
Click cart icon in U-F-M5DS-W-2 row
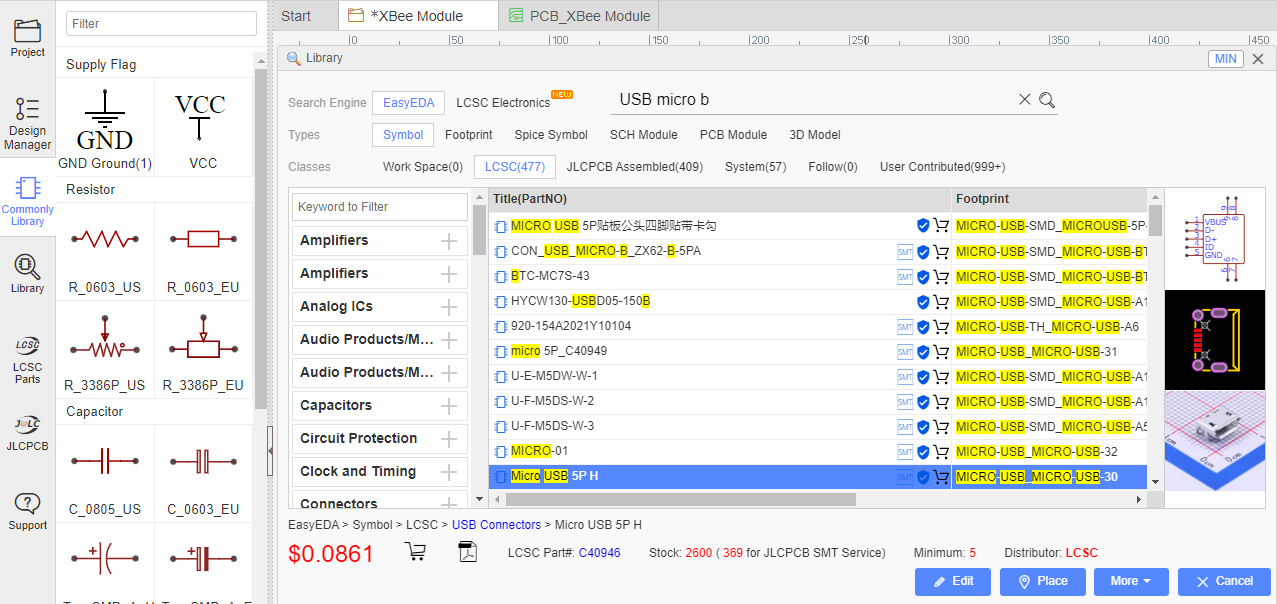(x=941, y=402)
